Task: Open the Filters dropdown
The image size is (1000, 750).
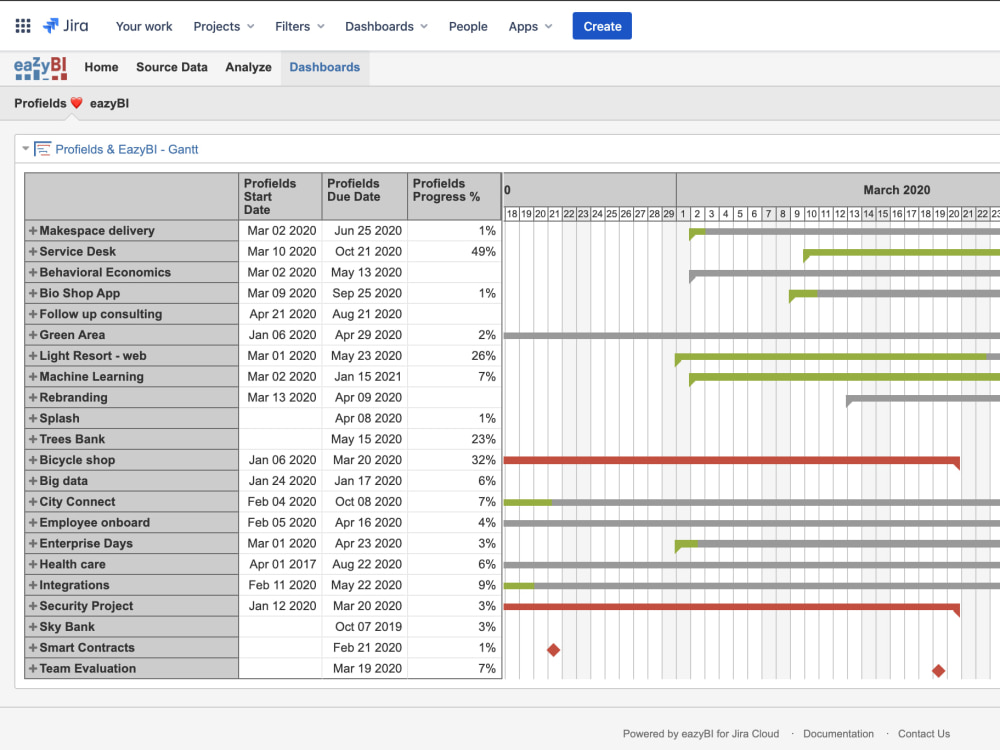Action: click(x=300, y=26)
